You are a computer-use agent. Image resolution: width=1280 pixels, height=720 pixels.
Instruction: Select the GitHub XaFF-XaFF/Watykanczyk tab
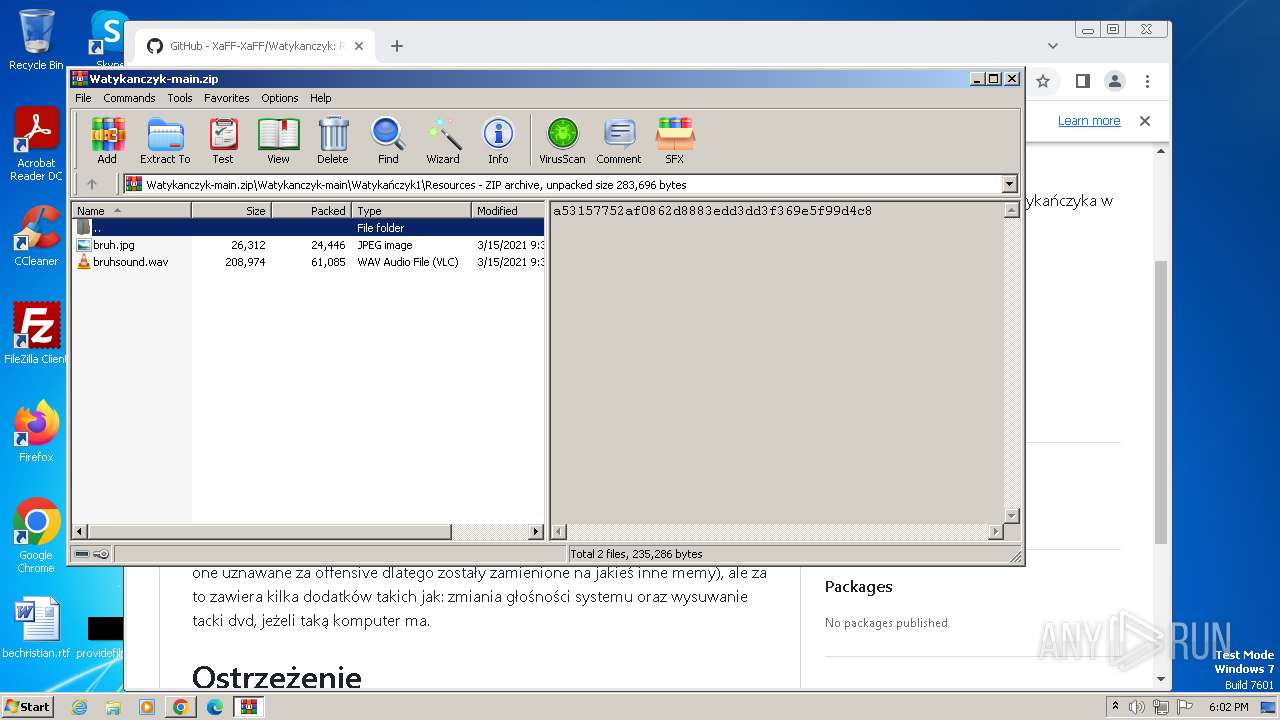(255, 46)
